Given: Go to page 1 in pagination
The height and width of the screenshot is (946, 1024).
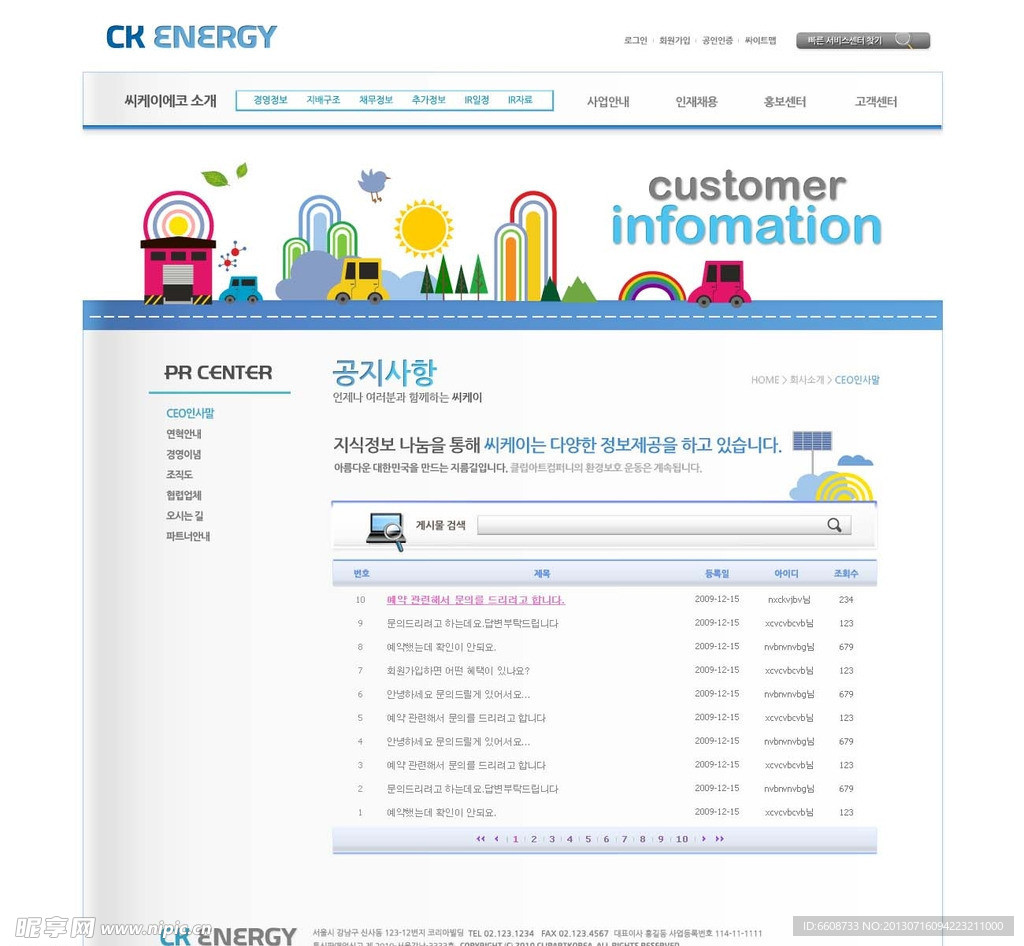Looking at the screenshot, I should (515, 839).
